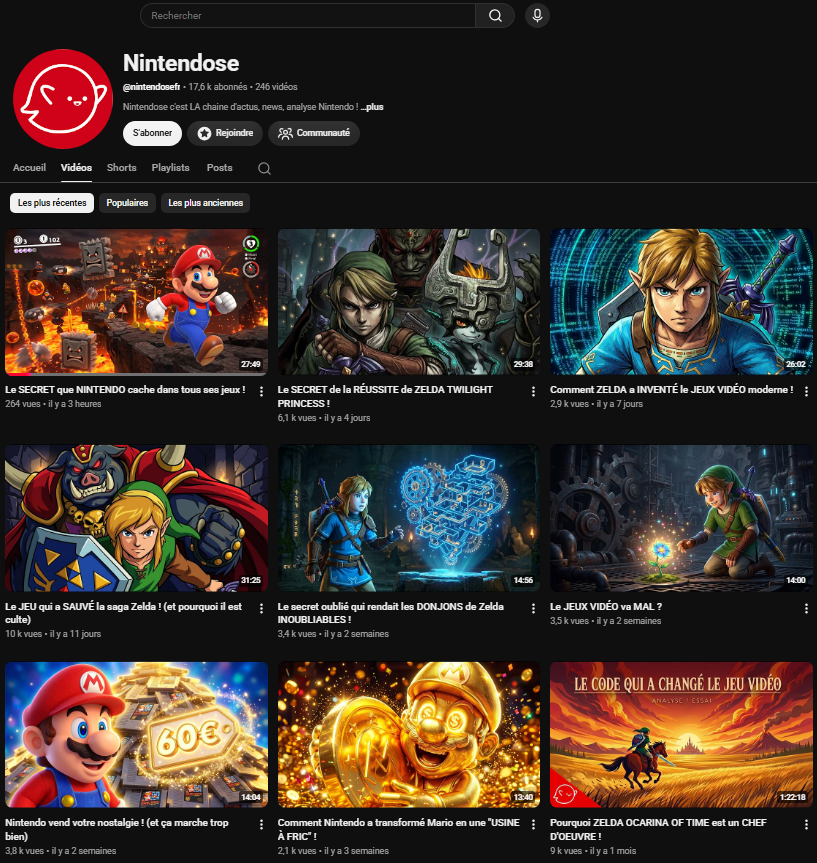Open options menu for 'Comment ZELDA a INVENTÉ' video

point(806,391)
